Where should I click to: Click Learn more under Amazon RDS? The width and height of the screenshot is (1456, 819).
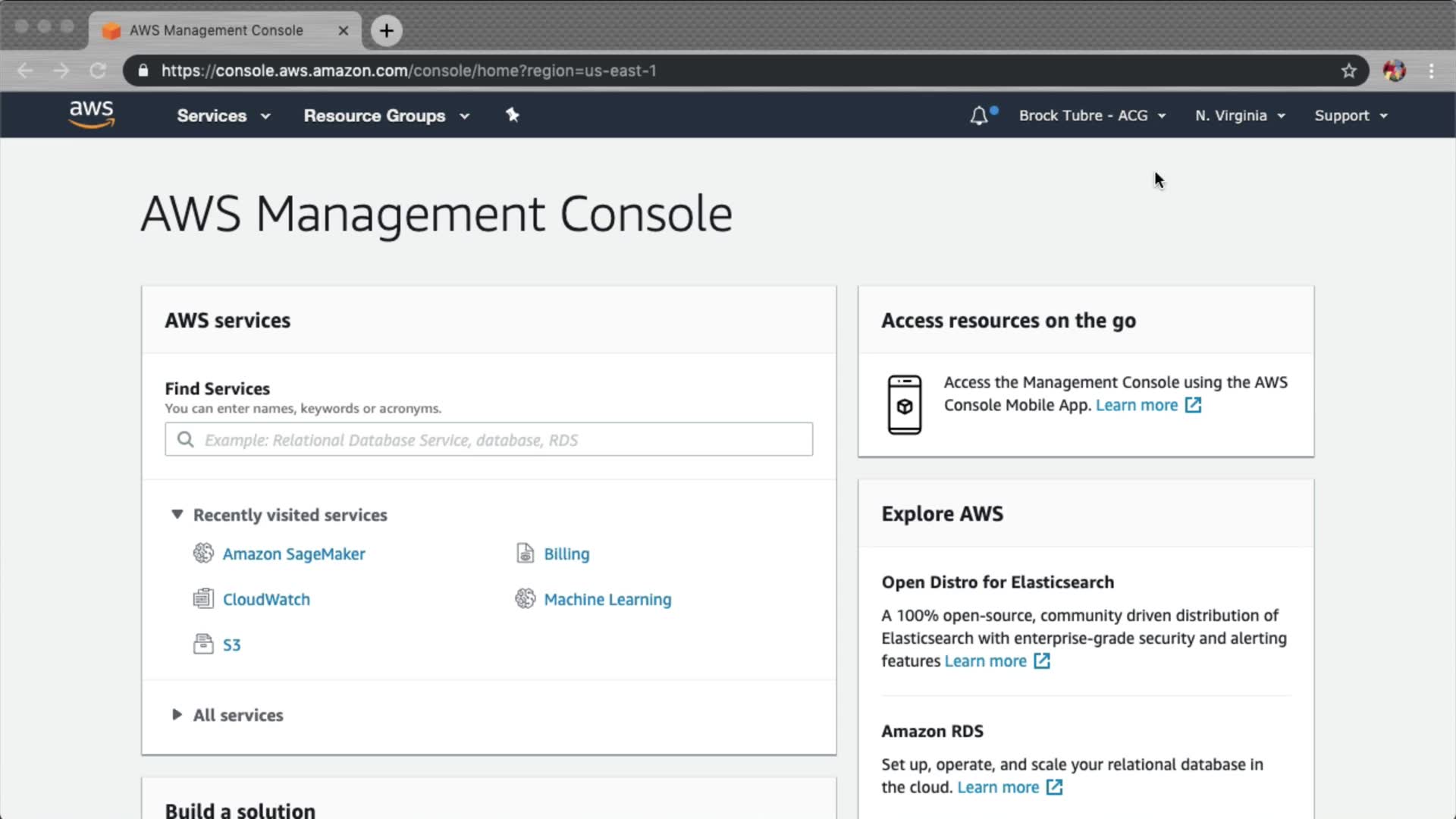pyautogui.click(x=998, y=787)
